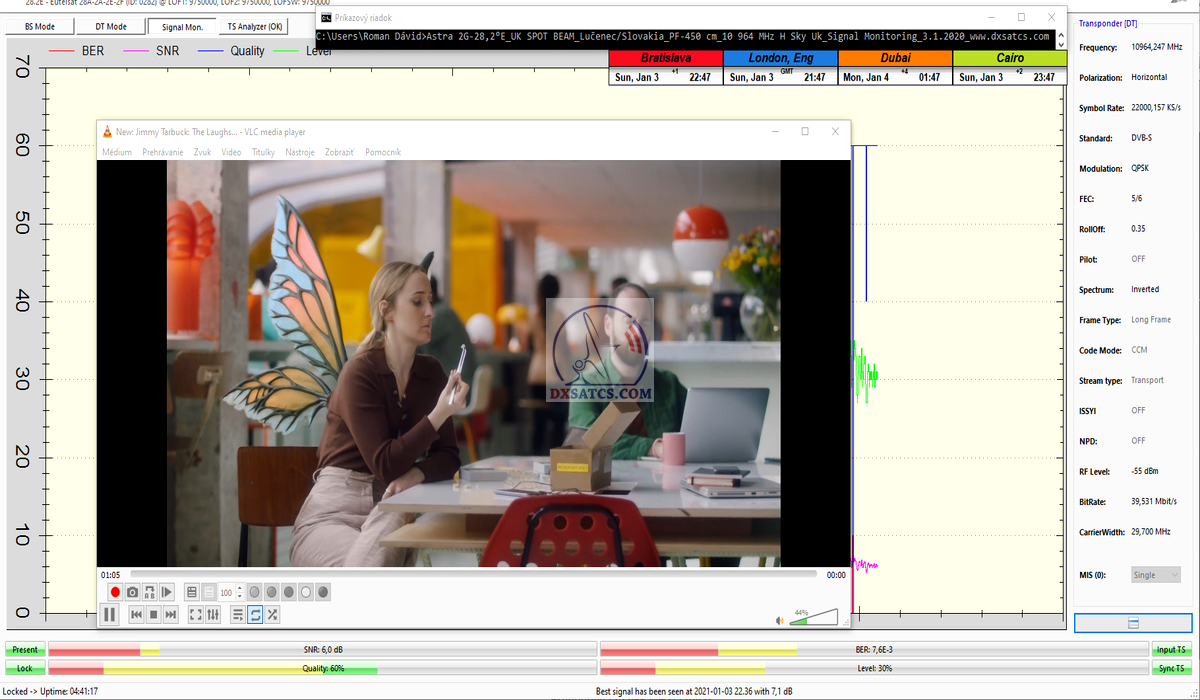Skip to next media item
This screenshot has height=700, width=1200.
[x=171, y=615]
